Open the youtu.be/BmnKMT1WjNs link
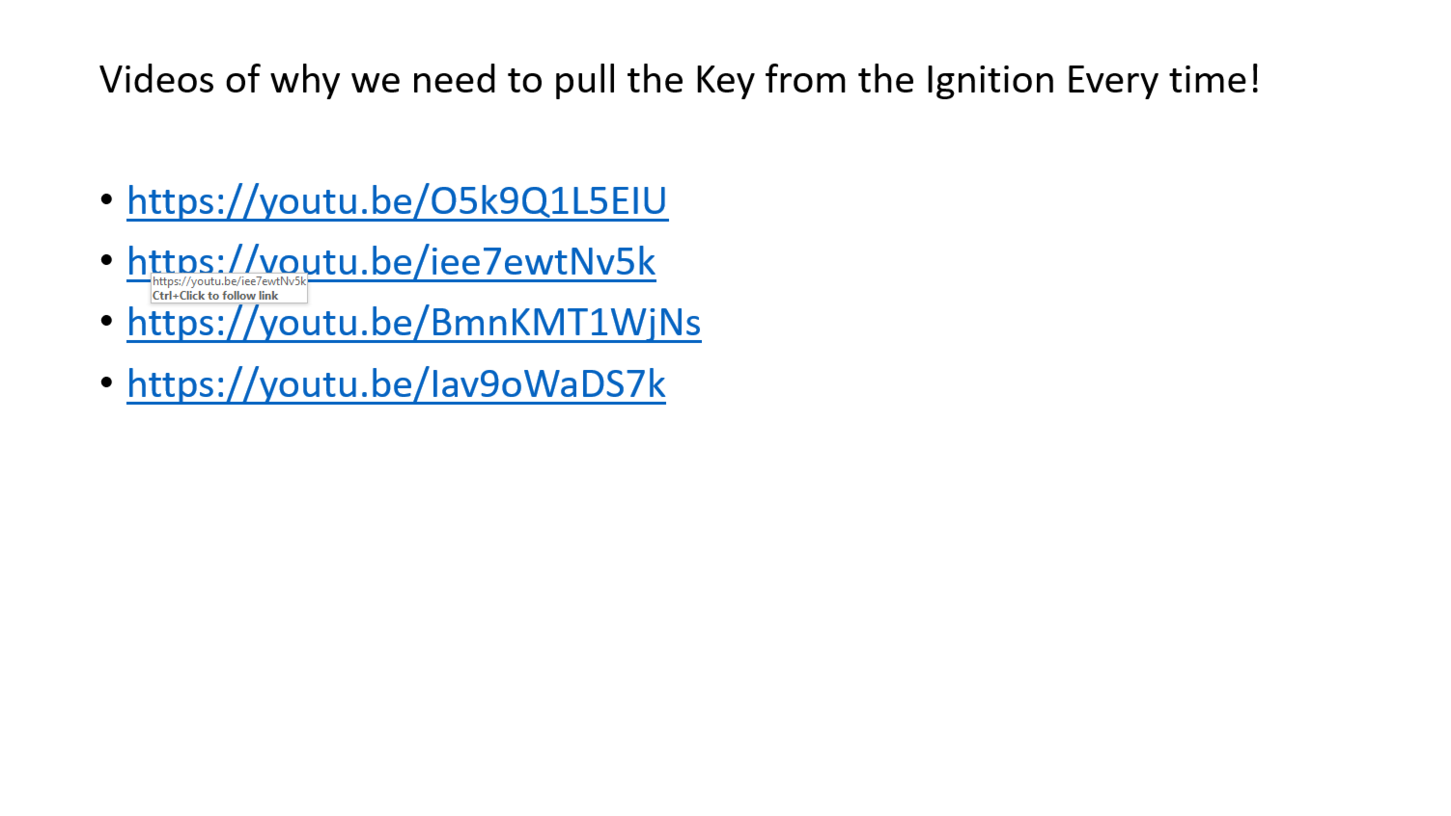 click(x=414, y=323)
